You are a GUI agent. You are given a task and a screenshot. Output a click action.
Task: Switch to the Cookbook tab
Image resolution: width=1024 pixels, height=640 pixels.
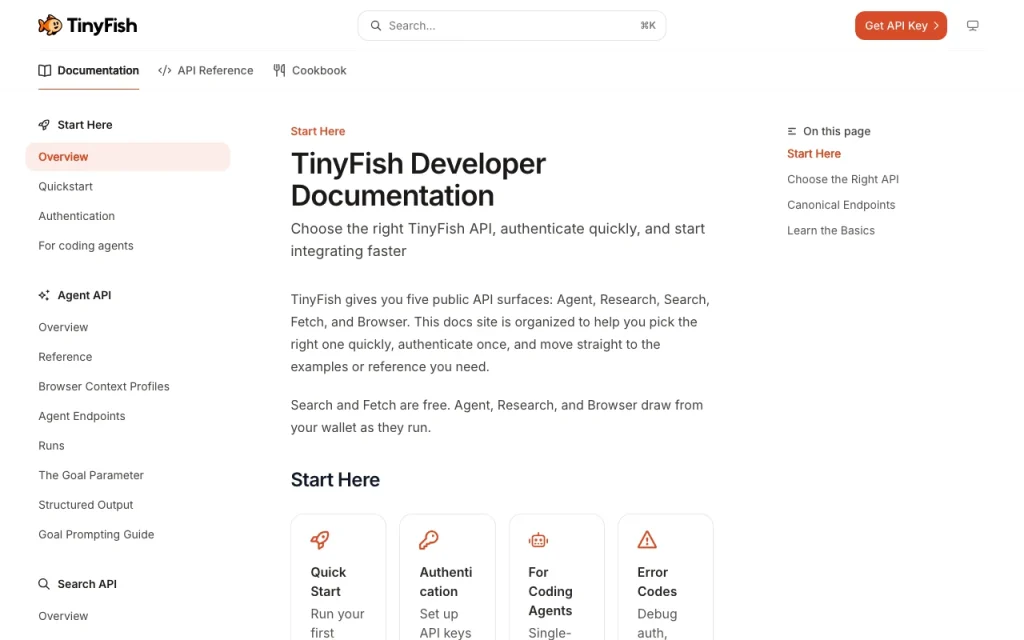[310, 71]
